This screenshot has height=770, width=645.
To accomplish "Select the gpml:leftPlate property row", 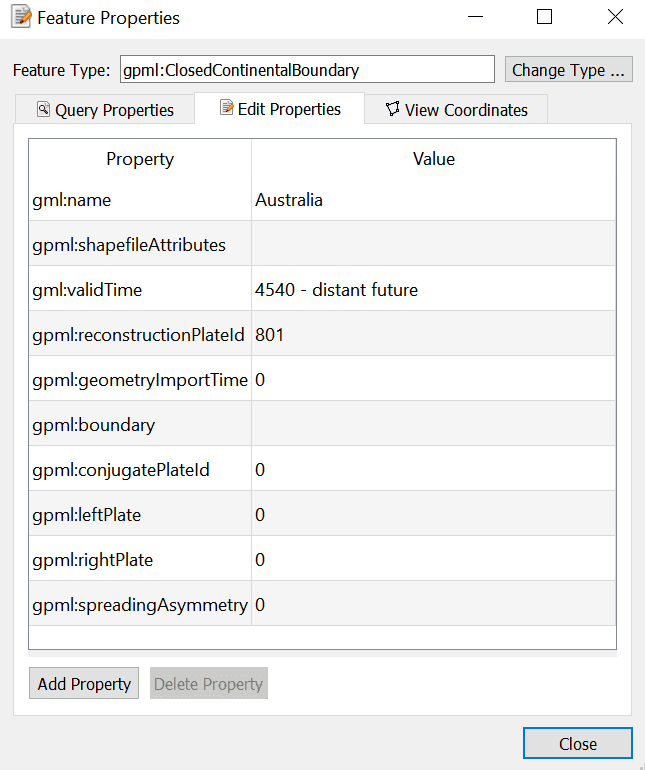I will click(x=140, y=515).
